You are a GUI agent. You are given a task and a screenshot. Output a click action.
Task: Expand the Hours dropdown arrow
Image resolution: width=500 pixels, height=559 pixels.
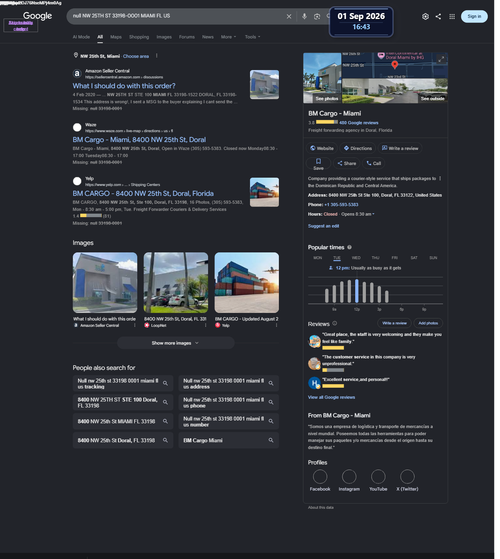(373, 214)
